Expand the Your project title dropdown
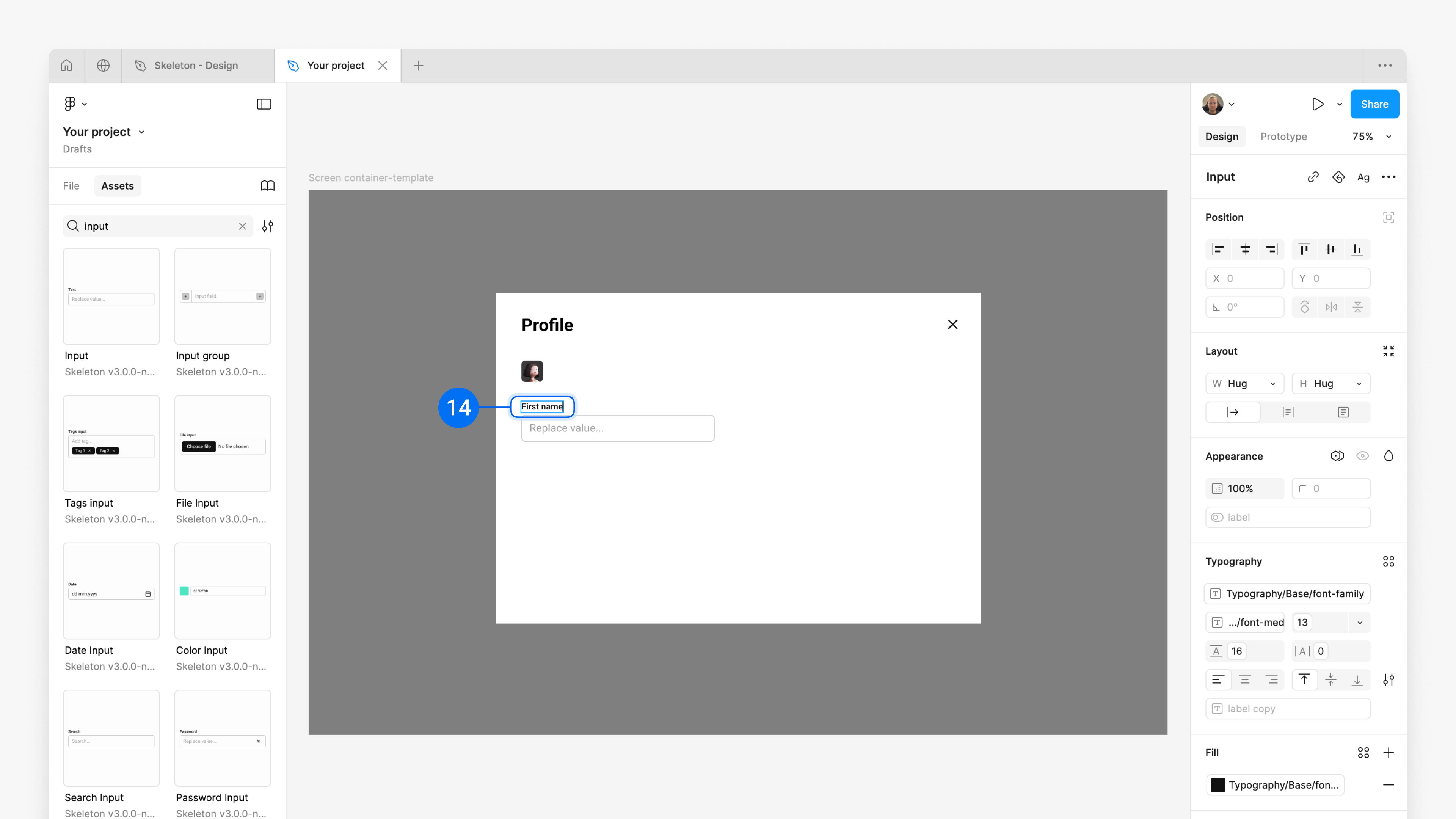Image resolution: width=1456 pixels, height=819 pixels. tap(141, 132)
